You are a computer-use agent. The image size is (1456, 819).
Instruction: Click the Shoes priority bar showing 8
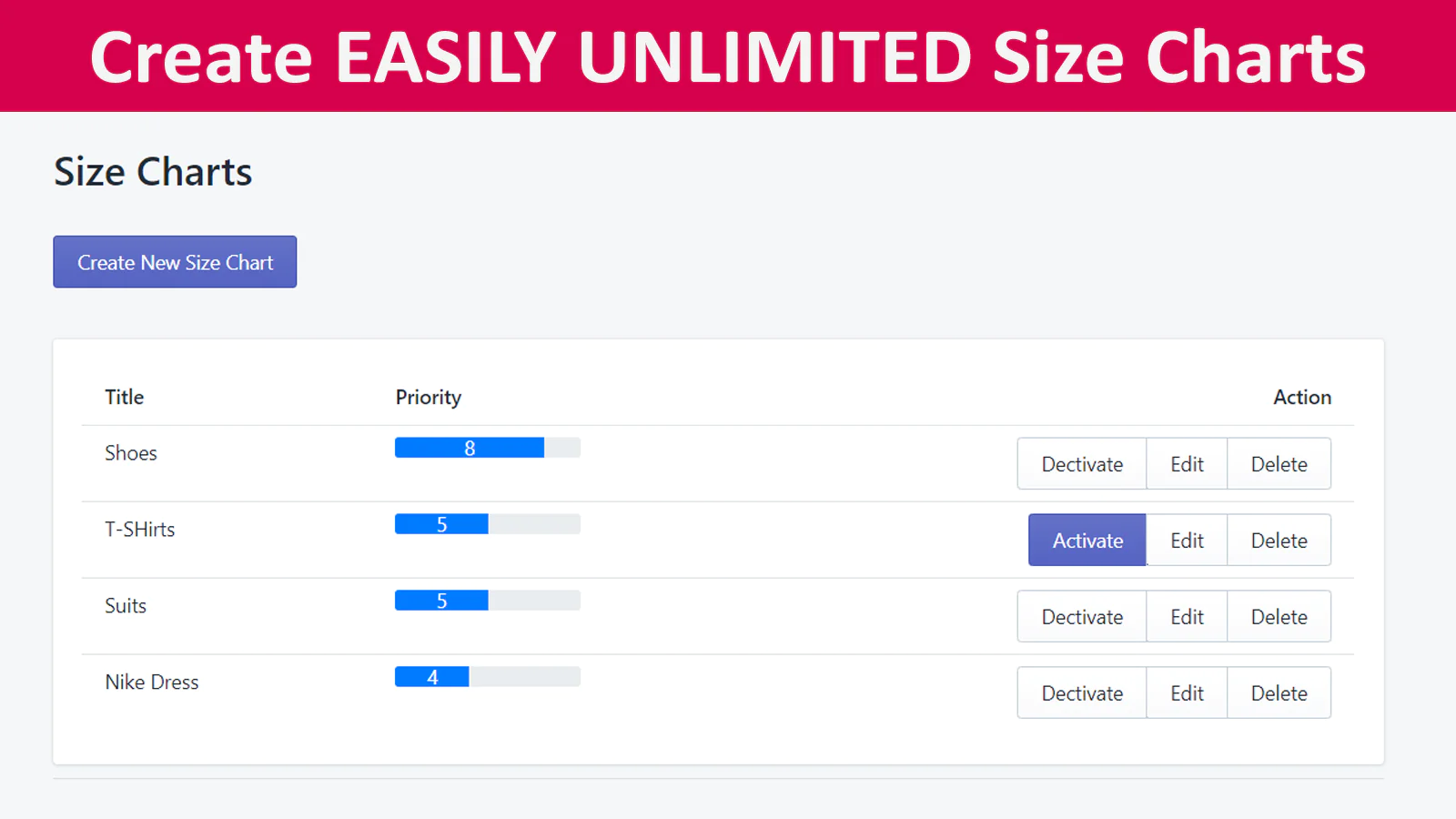488,448
